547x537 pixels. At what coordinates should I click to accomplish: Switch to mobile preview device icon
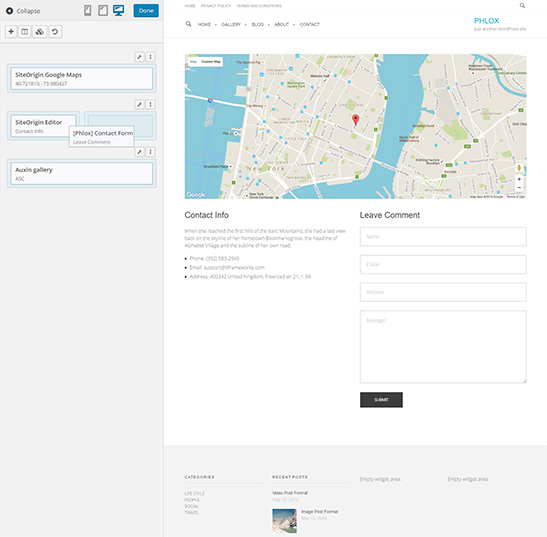88,10
